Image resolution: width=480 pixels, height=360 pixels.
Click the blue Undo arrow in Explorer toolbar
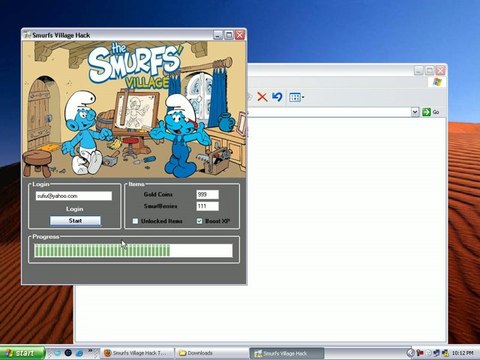point(277,97)
